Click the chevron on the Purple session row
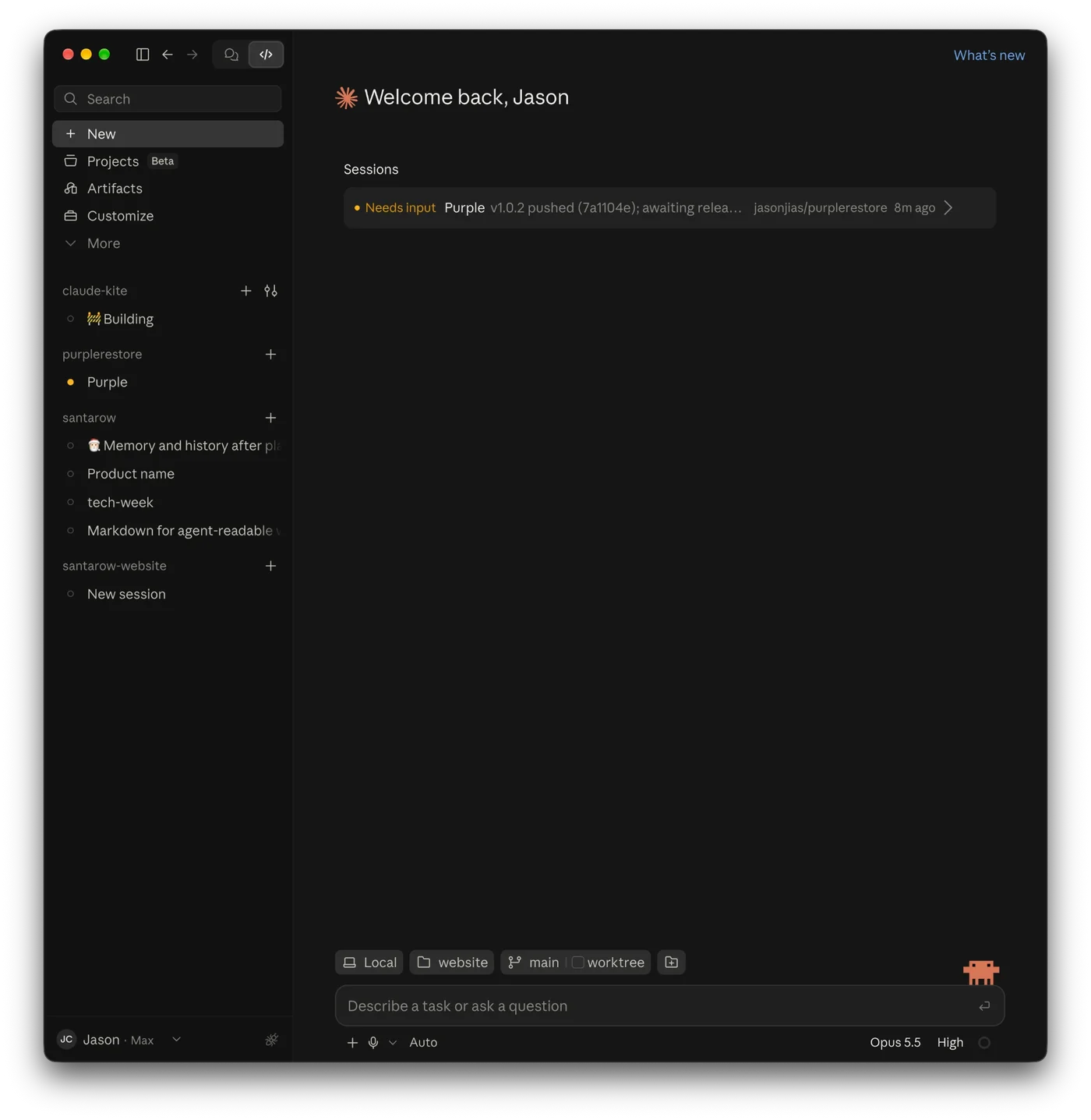 click(x=948, y=208)
